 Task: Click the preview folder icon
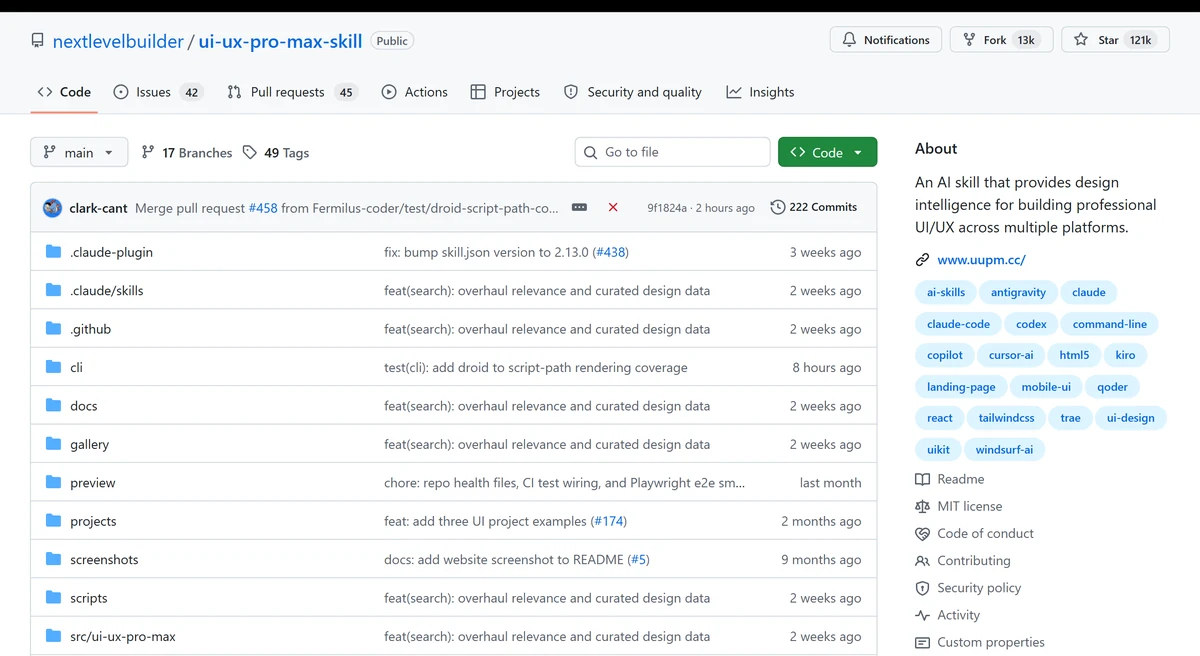pyautogui.click(x=54, y=482)
